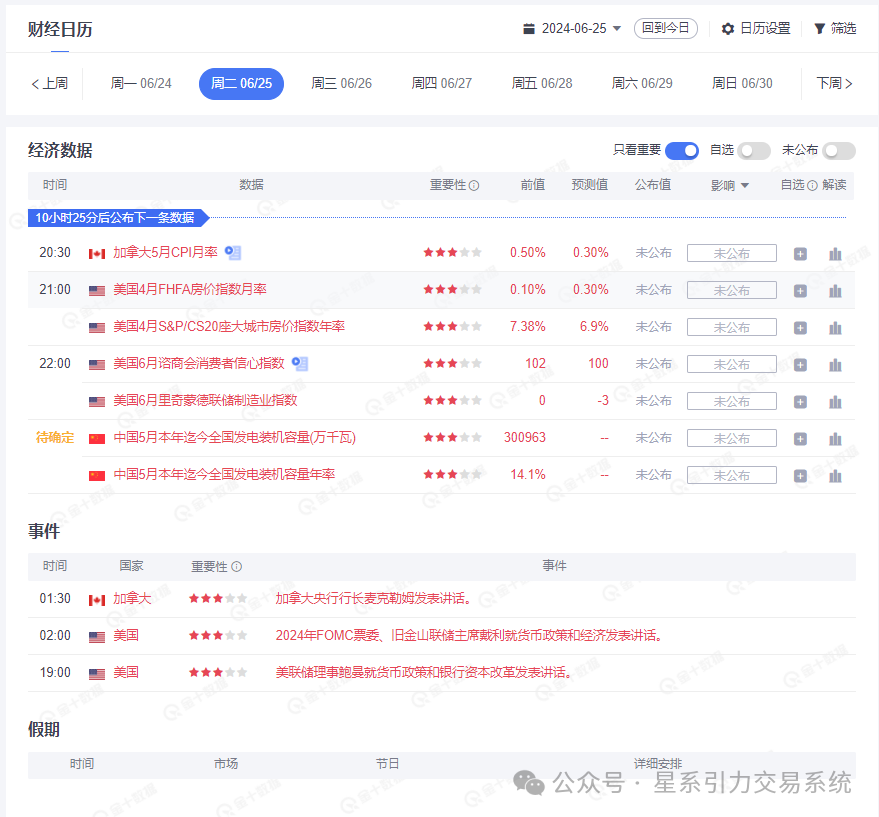Screen dimensions: 879x817
Task: Add Canada May CPI to watchlist
Action: (x=800, y=253)
